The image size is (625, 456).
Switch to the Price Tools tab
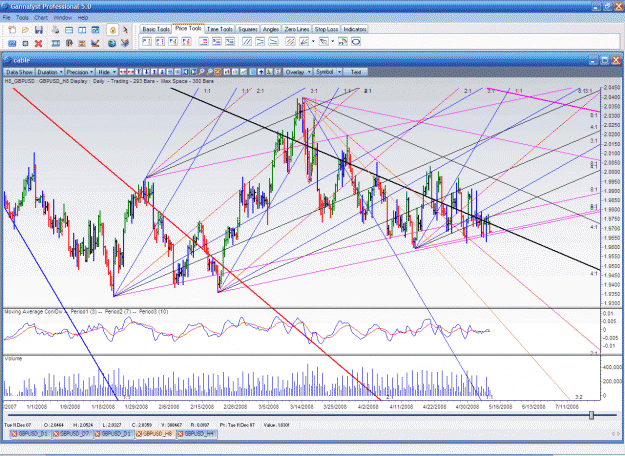coord(188,28)
